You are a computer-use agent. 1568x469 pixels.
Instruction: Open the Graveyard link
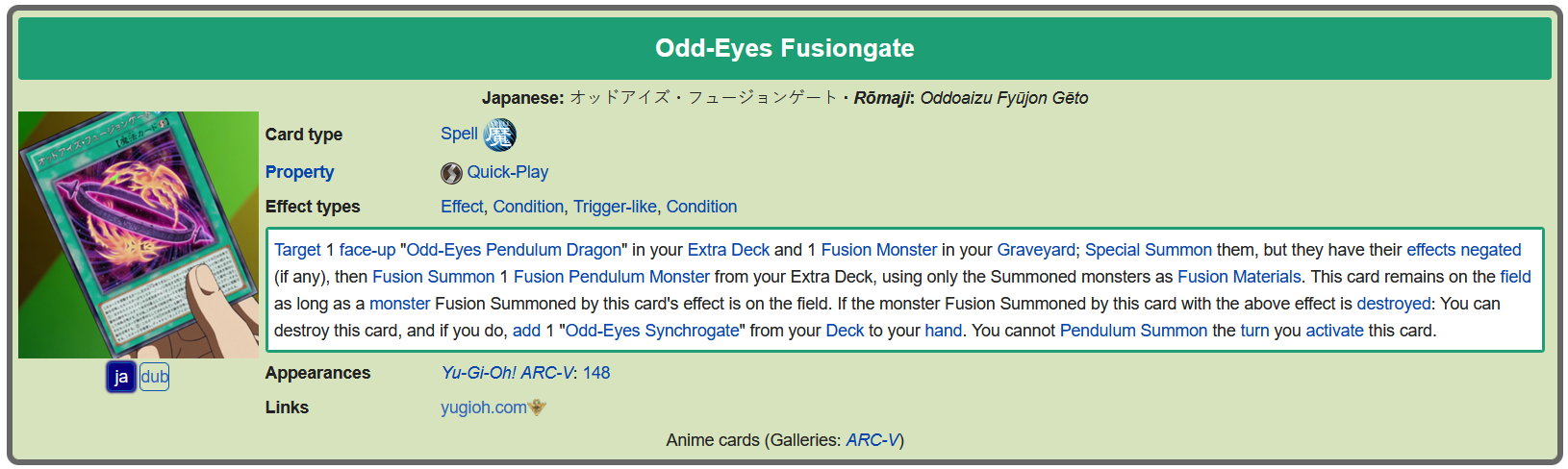pos(1036,250)
